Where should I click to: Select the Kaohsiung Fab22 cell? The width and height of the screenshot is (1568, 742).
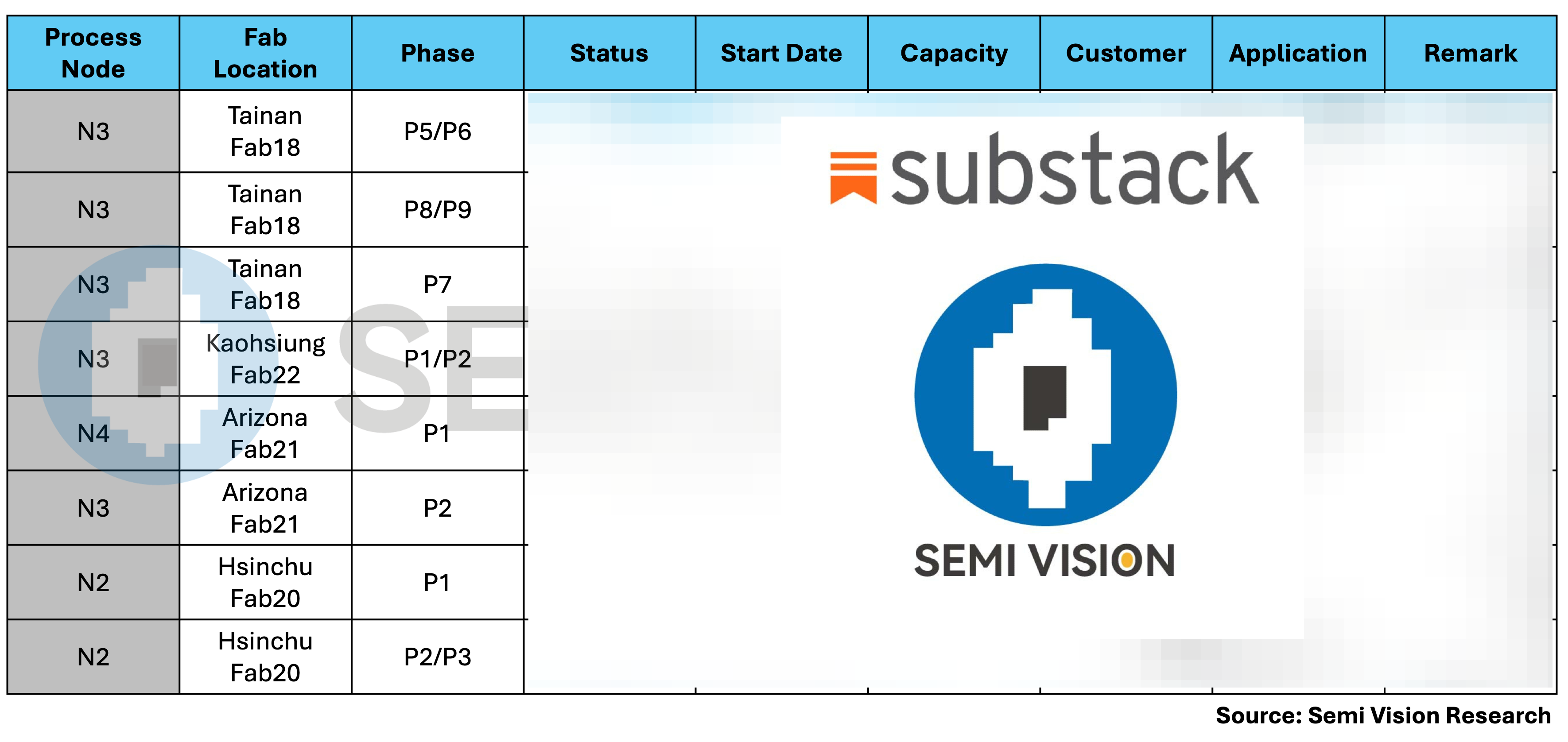(x=265, y=359)
